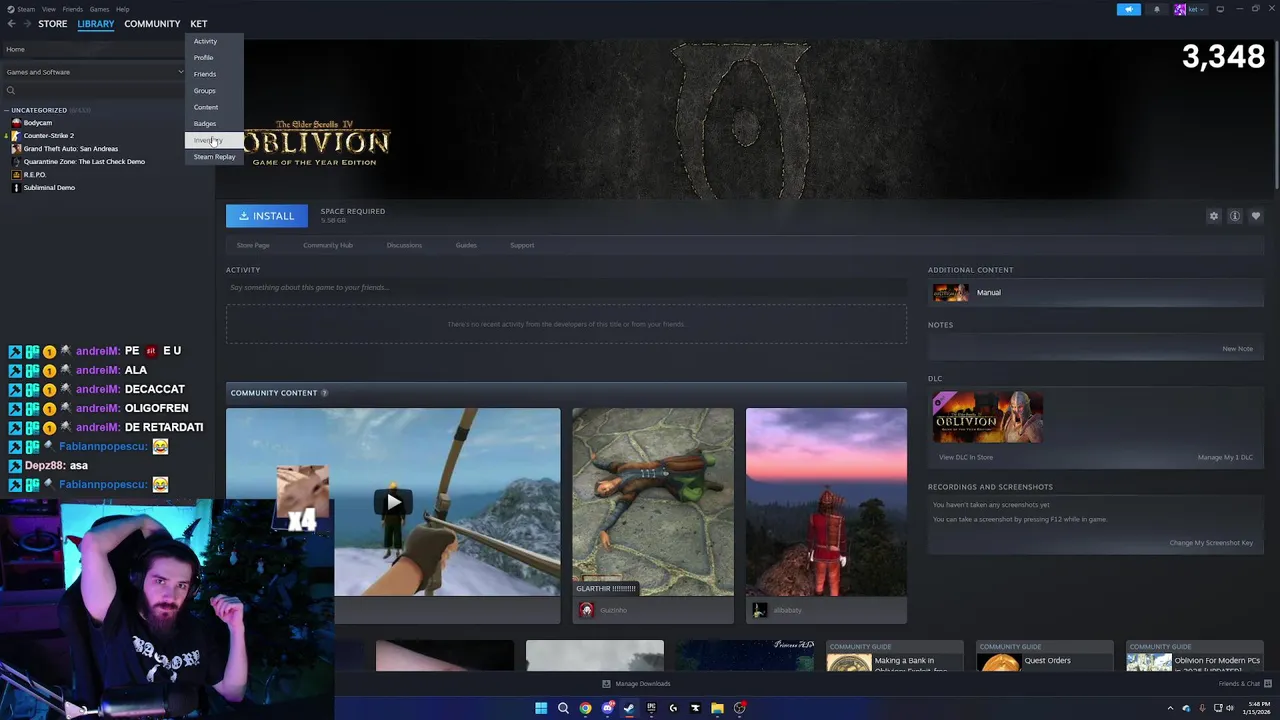
Task: Go back with the left navigation arrow
Action: tap(12, 24)
